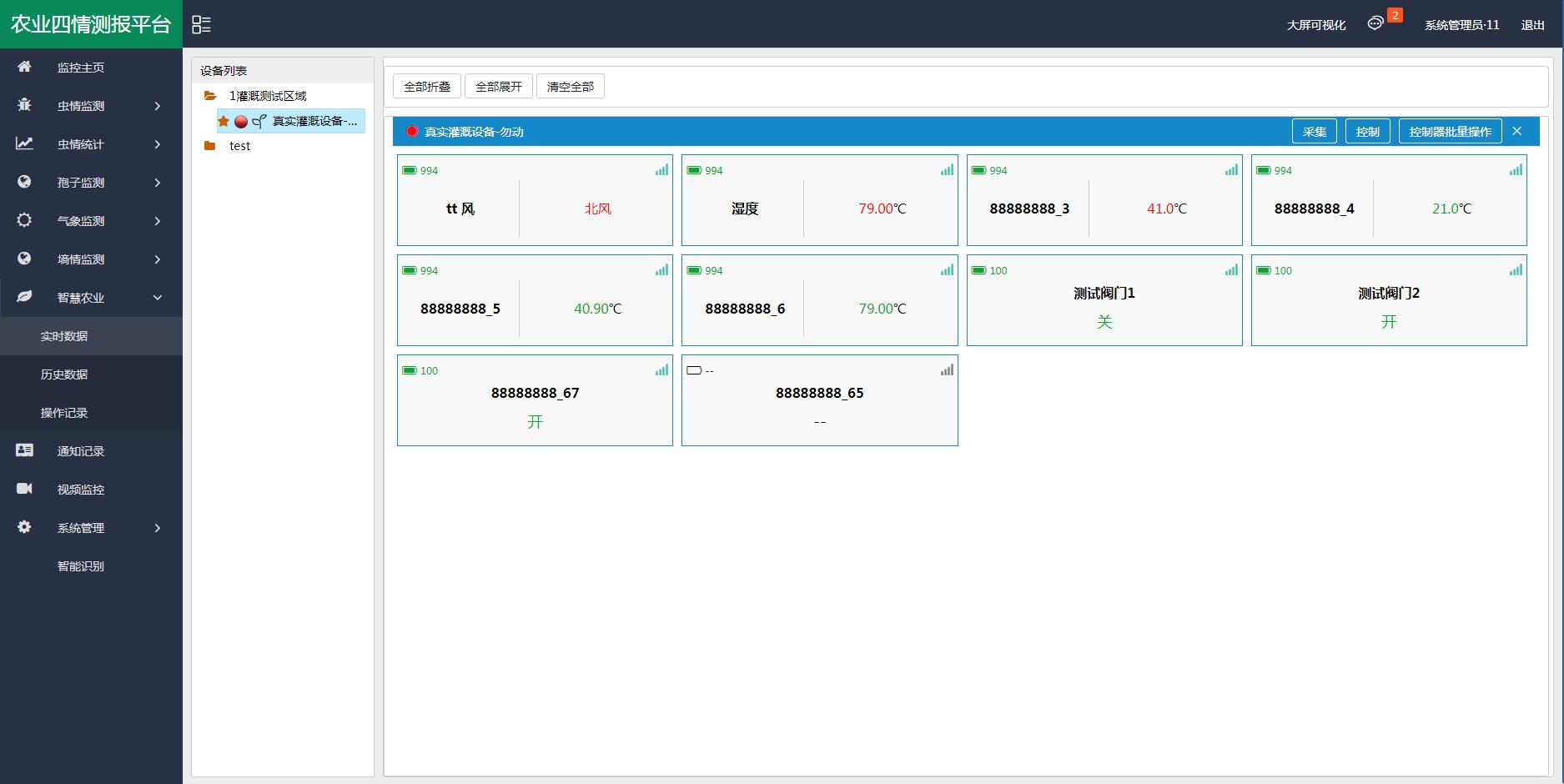Click the 北风 value on tt 风 card
Image resolution: width=1564 pixels, height=784 pixels.
[597, 209]
